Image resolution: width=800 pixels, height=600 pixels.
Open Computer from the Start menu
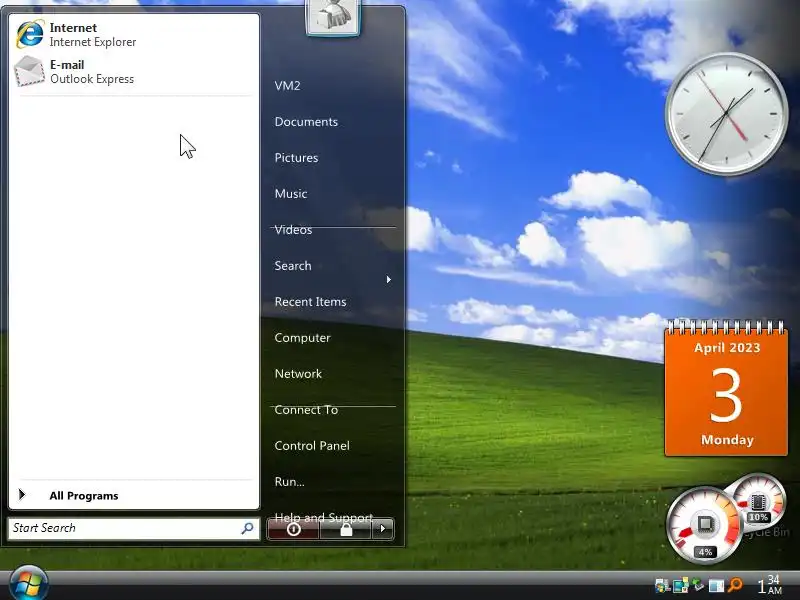click(303, 338)
